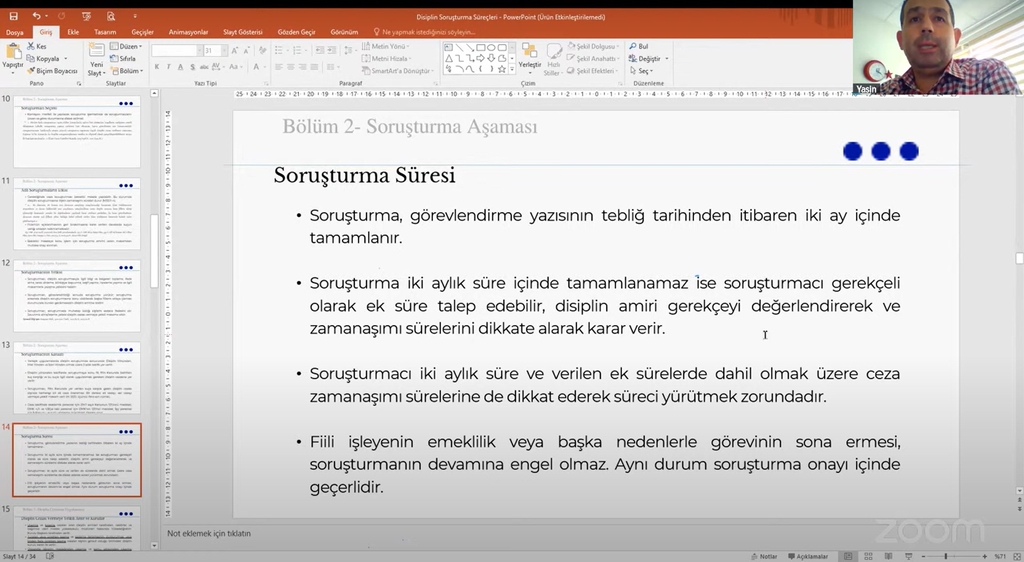Select the oval shape in the shapes gallery

[491, 48]
